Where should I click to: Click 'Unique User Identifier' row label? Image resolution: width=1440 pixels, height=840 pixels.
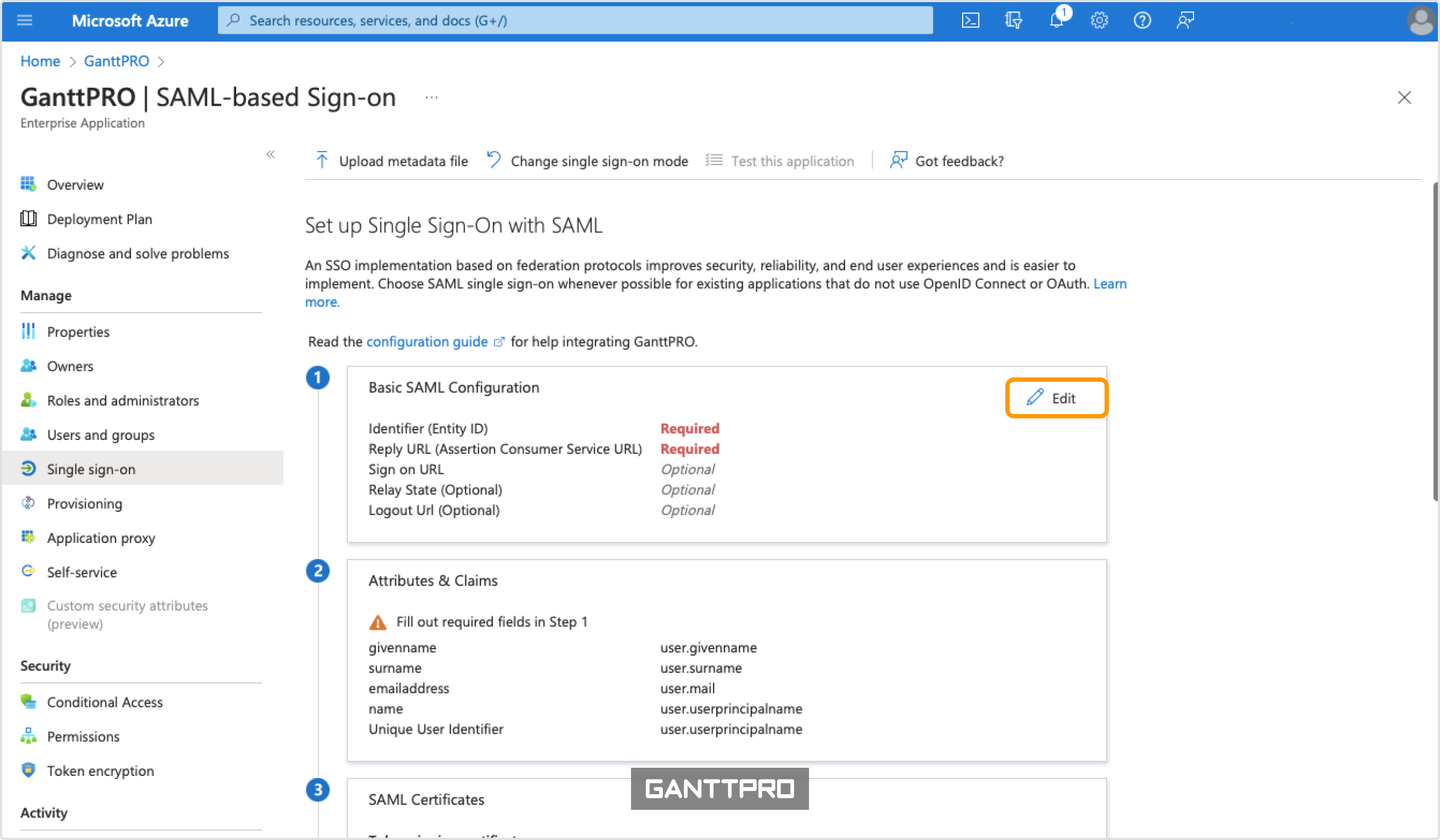pyautogui.click(x=436, y=729)
